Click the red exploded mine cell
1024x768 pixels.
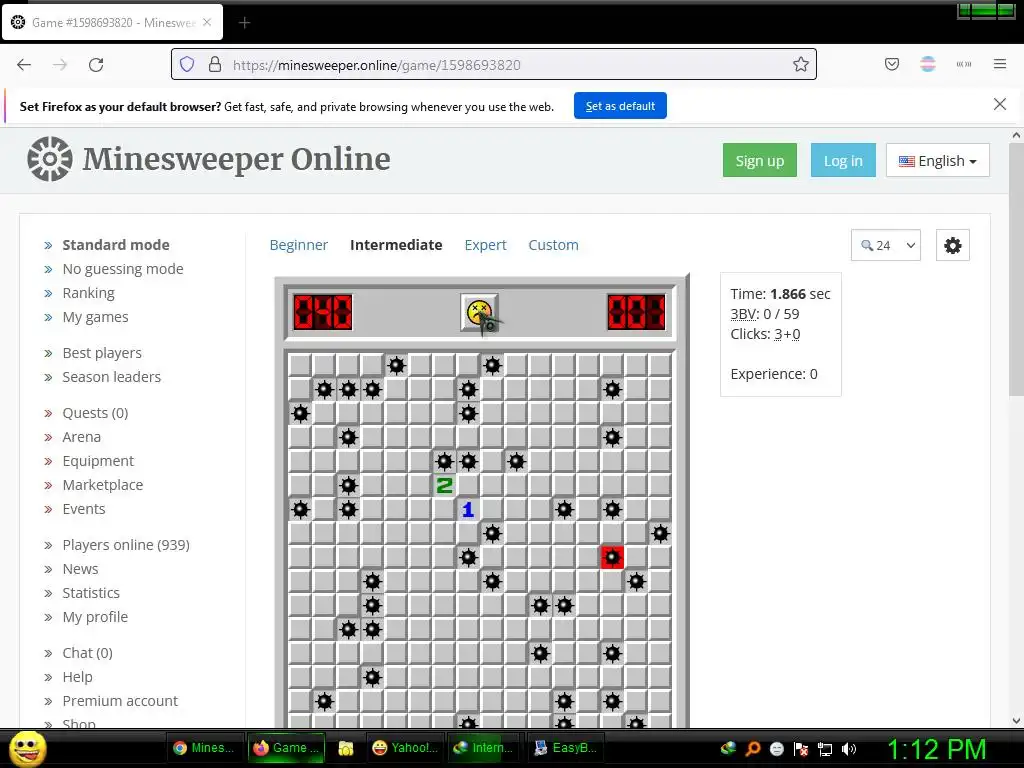coord(612,557)
